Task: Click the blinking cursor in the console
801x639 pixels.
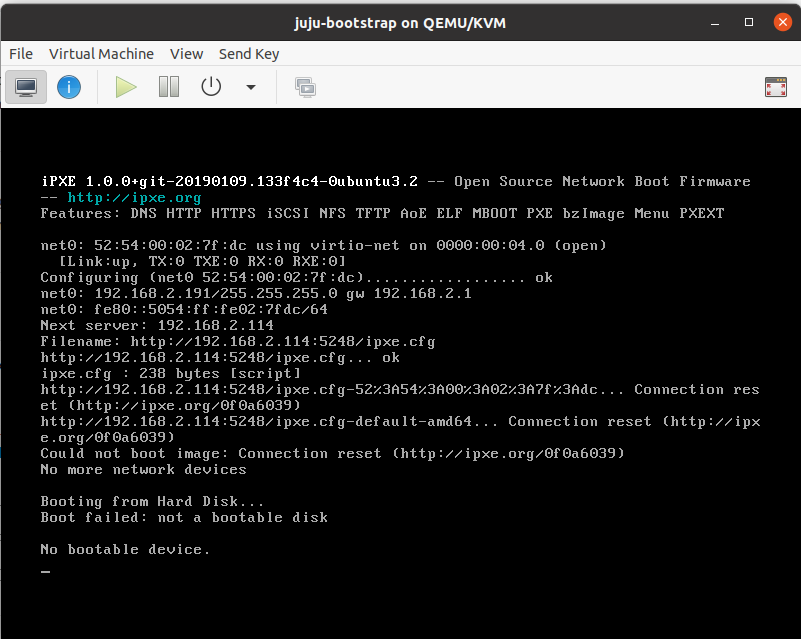Action: [45, 572]
